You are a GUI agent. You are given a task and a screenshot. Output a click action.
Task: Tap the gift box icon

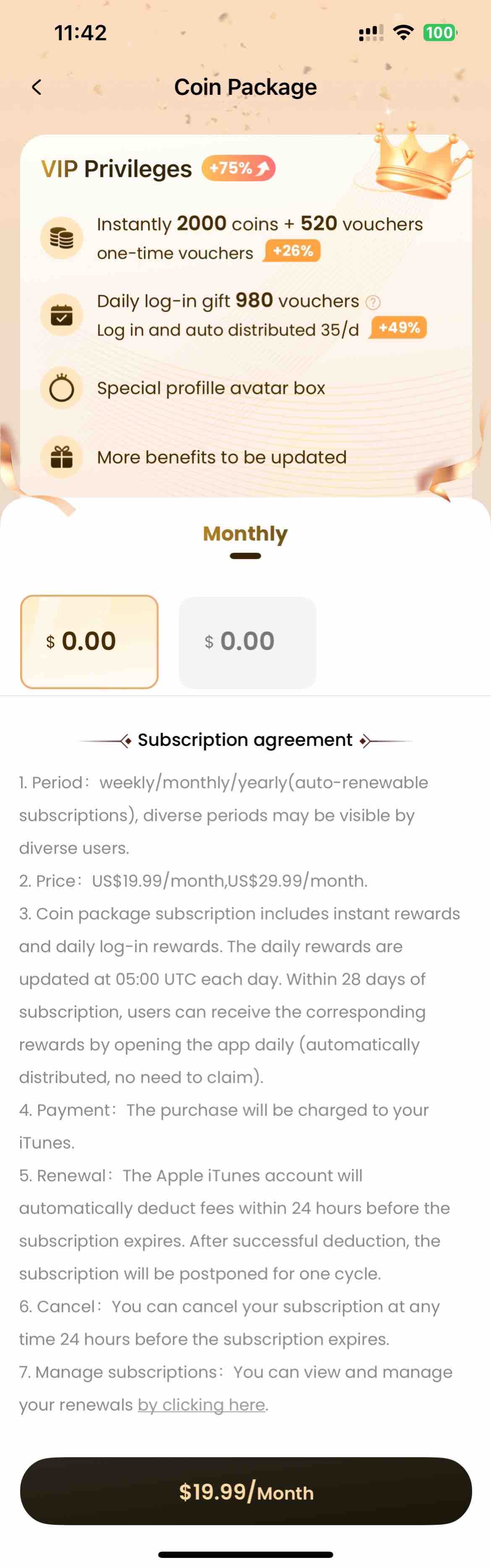pos(61,457)
